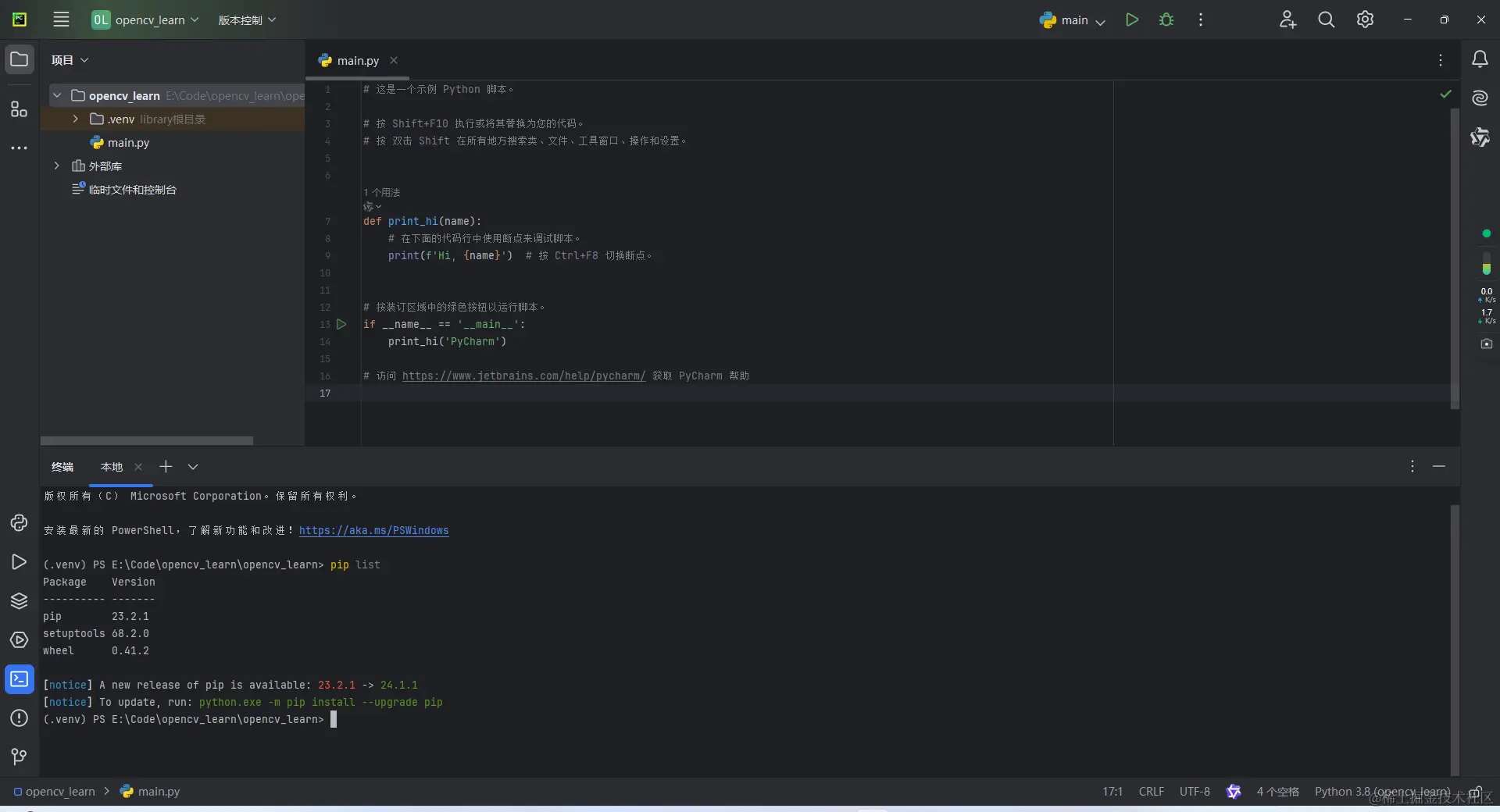Open the aka.ms/PSWindows link in terminal
This screenshot has width=1500, height=812.
[x=373, y=530]
